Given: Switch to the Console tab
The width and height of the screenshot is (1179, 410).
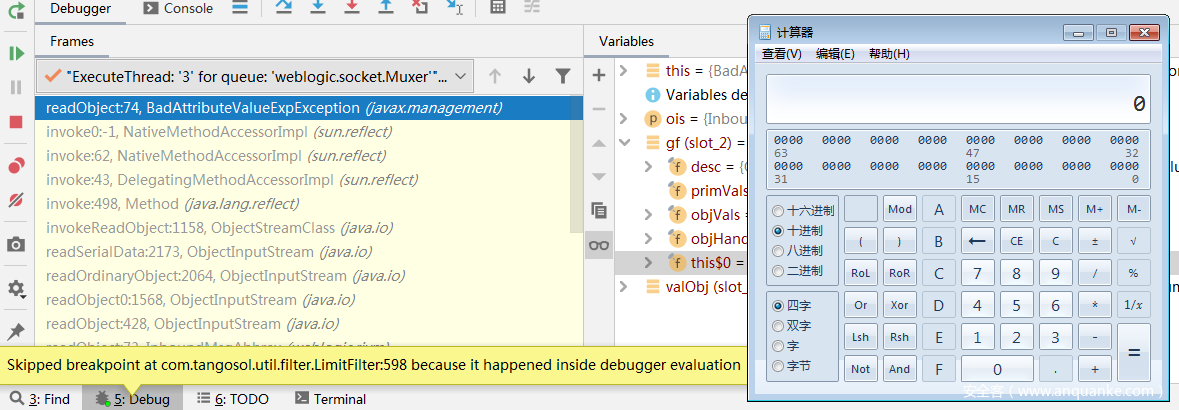Looking at the screenshot, I should [x=178, y=8].
